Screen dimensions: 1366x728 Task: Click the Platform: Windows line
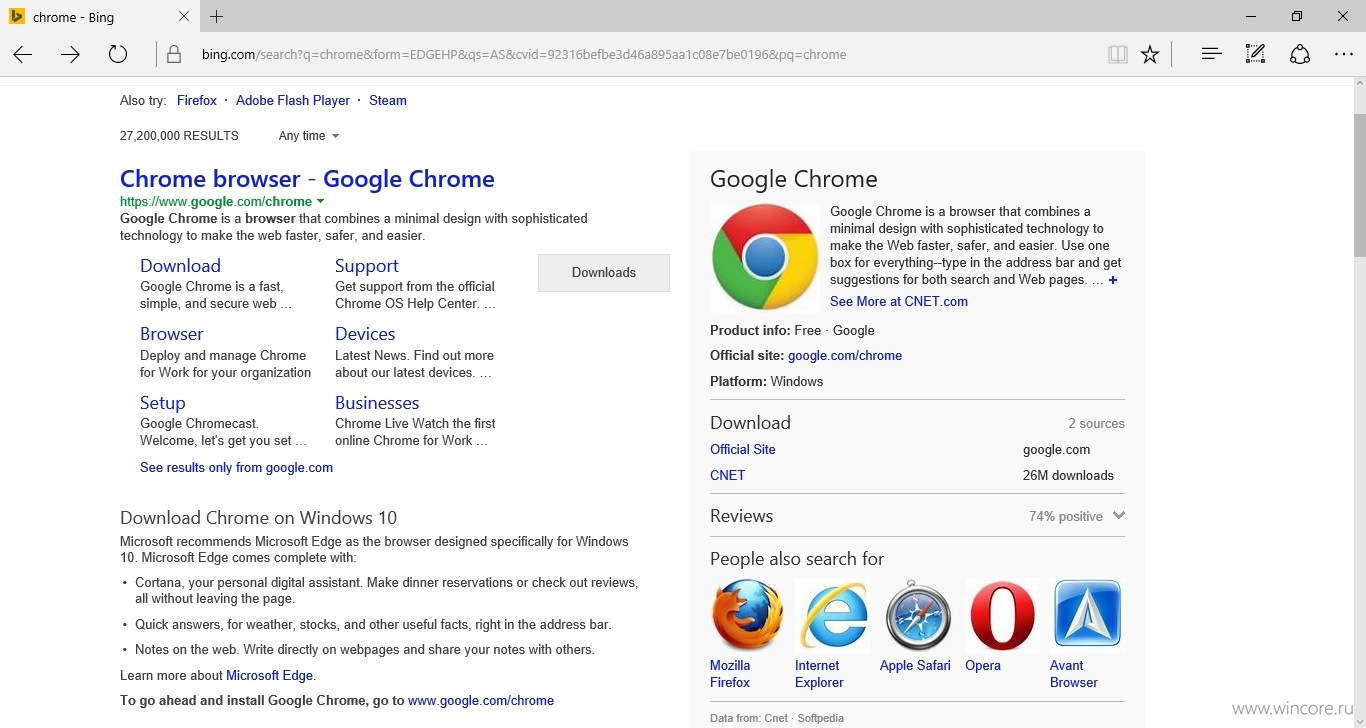tap(767, 382)
